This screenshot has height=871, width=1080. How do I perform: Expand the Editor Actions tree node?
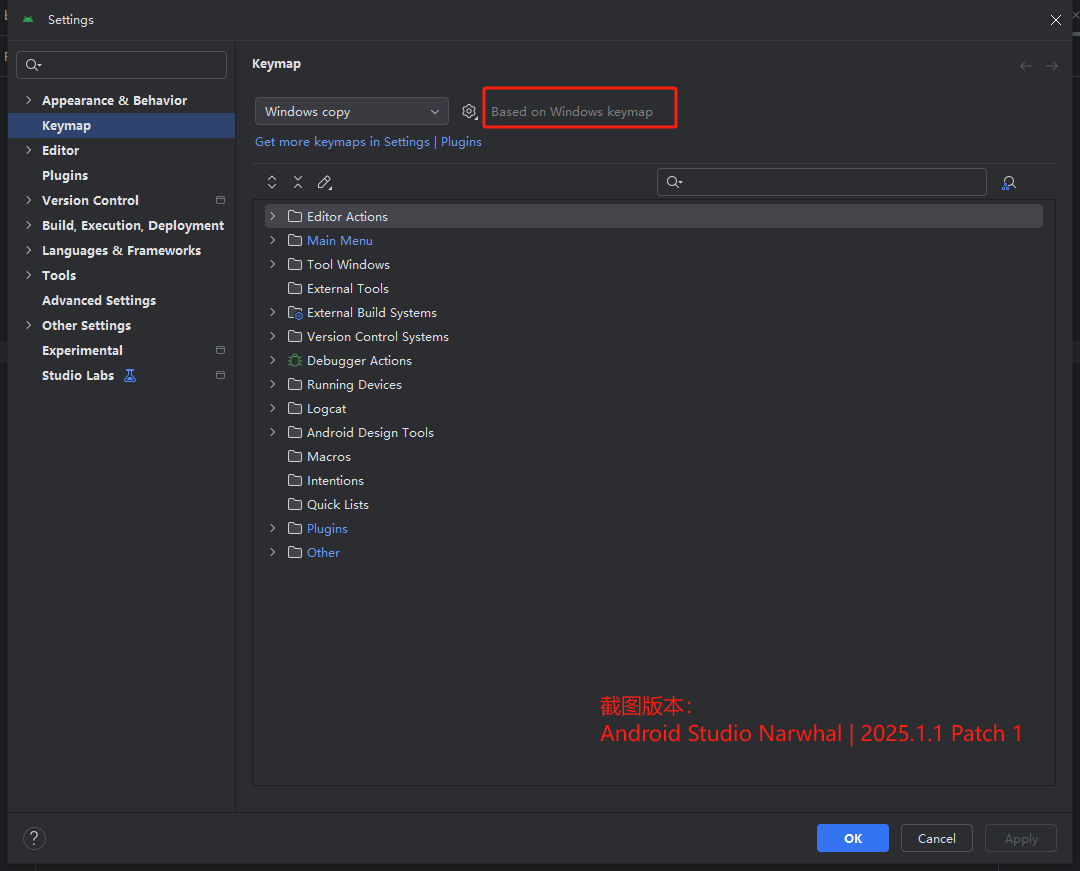[273, 216]
